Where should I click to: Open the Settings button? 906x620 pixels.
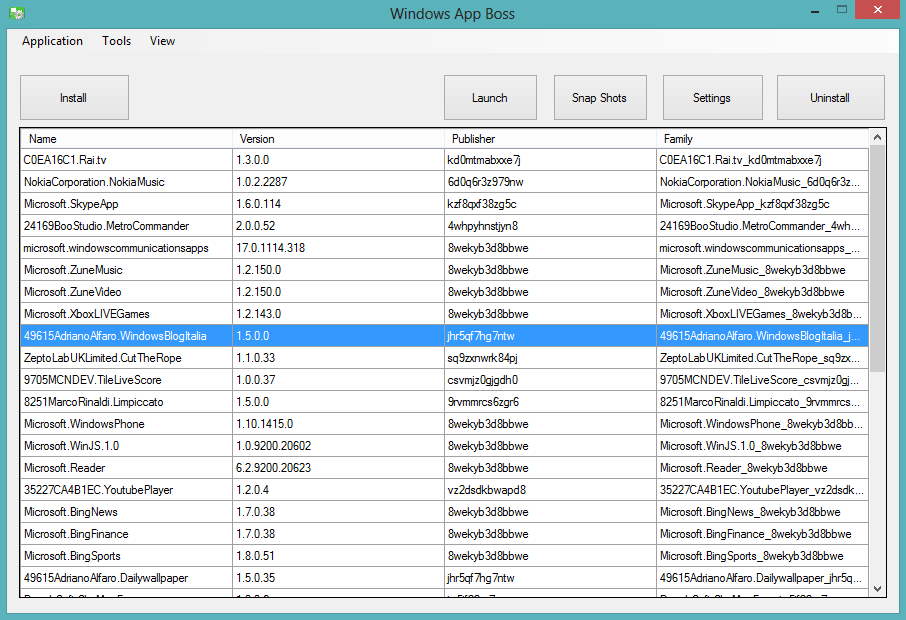tap(712, 98)
